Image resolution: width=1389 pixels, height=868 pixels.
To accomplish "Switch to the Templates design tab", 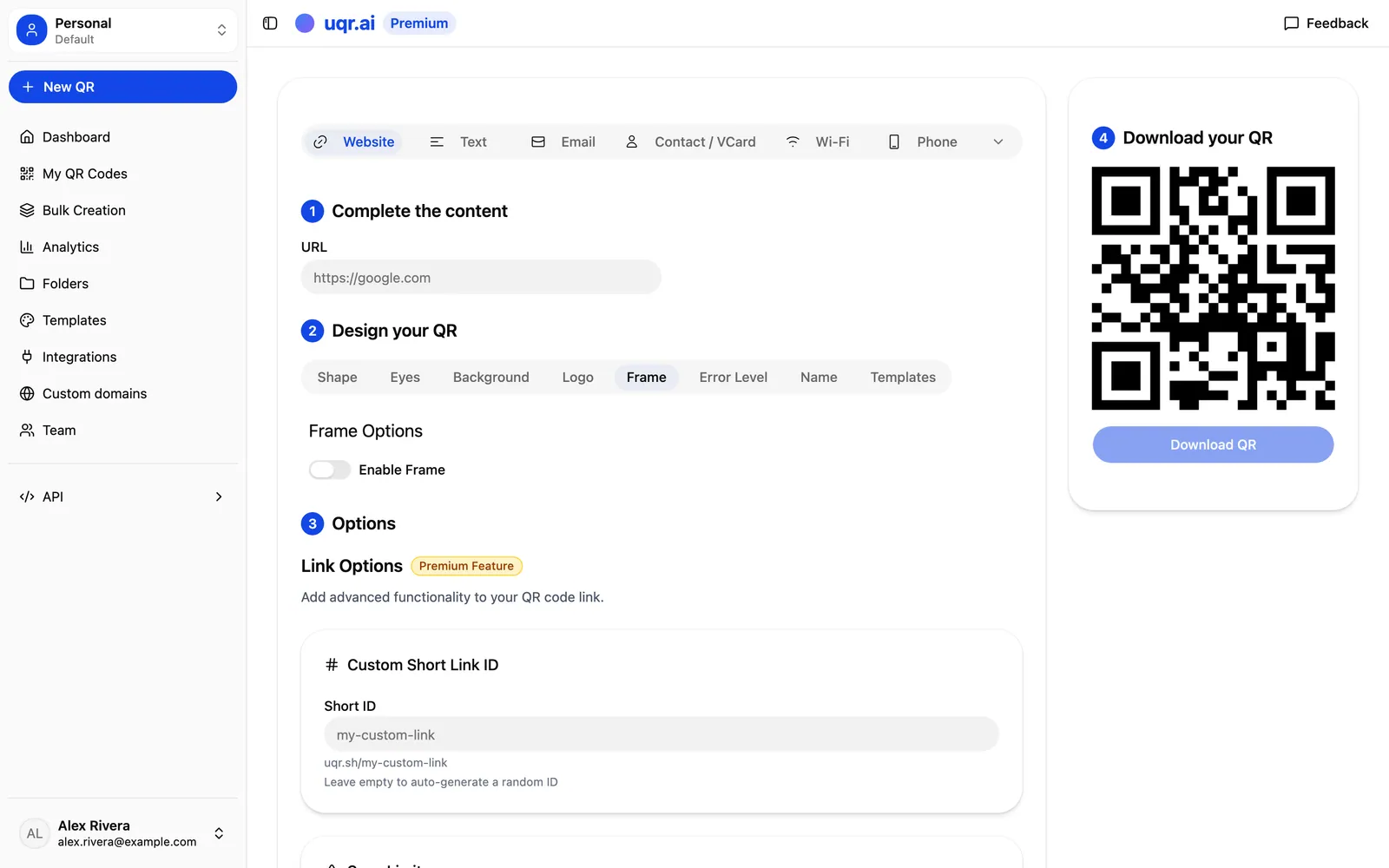I will click(x=903, y=378).
